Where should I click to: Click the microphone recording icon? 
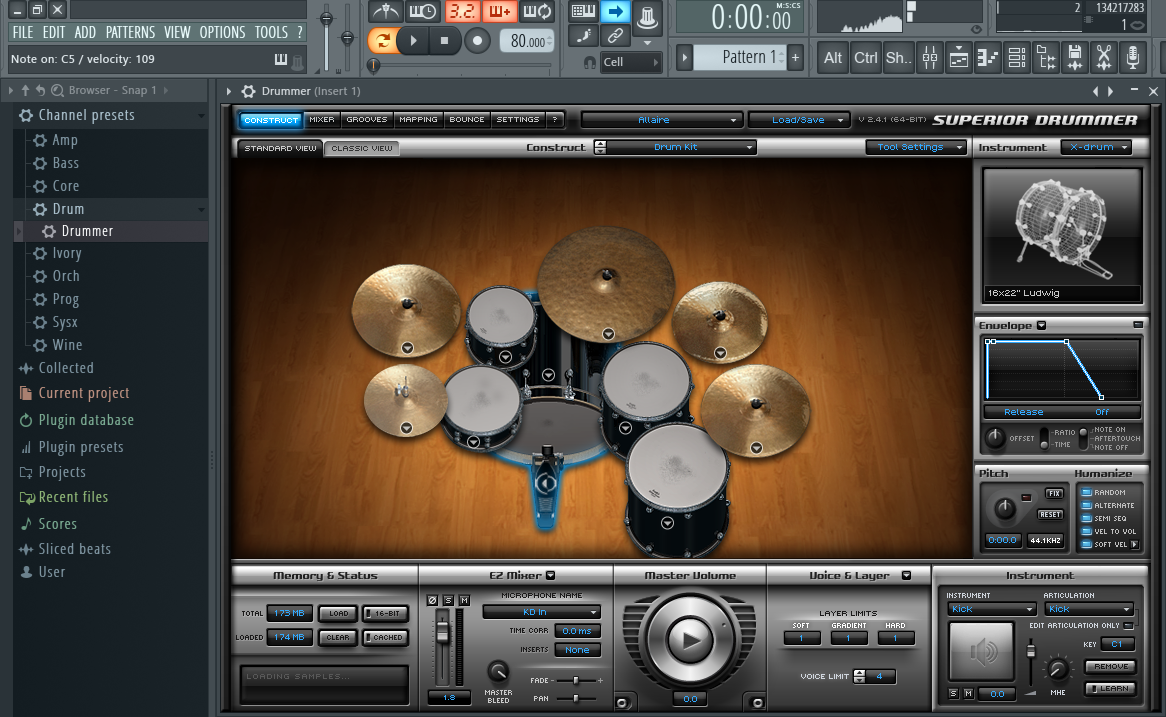(x=1132, y=57)
